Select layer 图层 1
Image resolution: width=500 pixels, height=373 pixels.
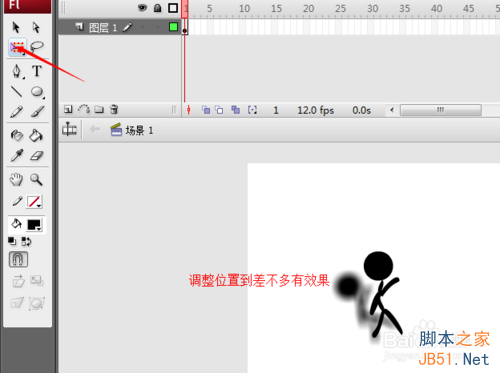coord(103,28)
